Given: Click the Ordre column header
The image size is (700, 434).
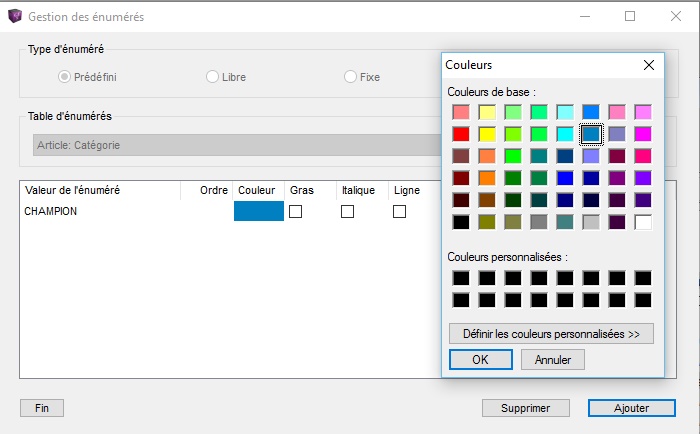Looking at the screenshot, I should point(206,190).
